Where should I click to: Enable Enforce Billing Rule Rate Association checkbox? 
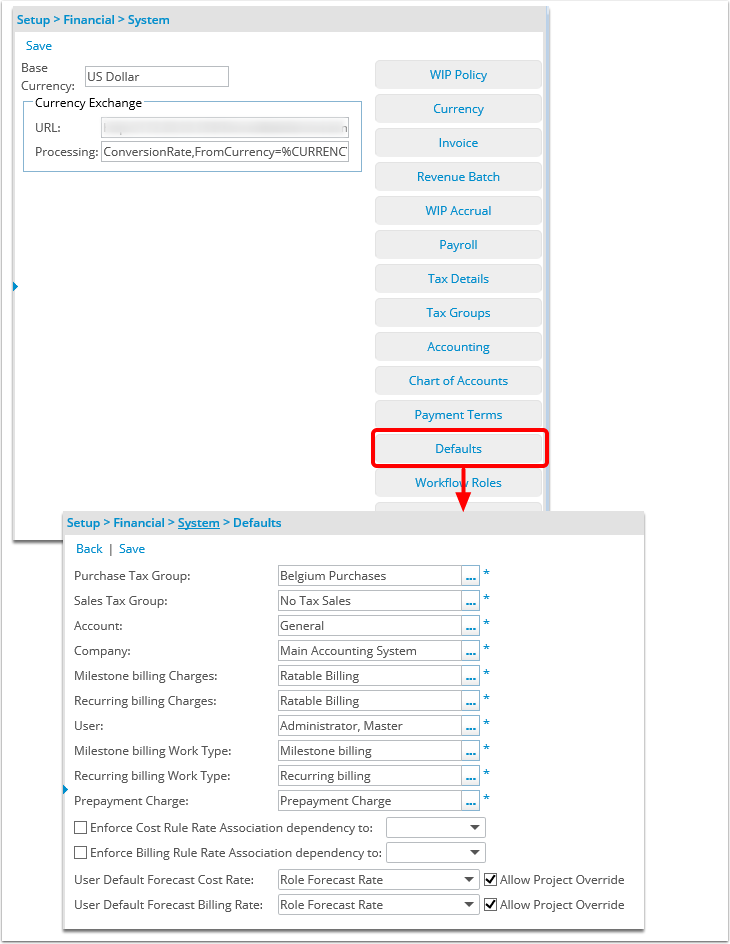pos(80,852)
